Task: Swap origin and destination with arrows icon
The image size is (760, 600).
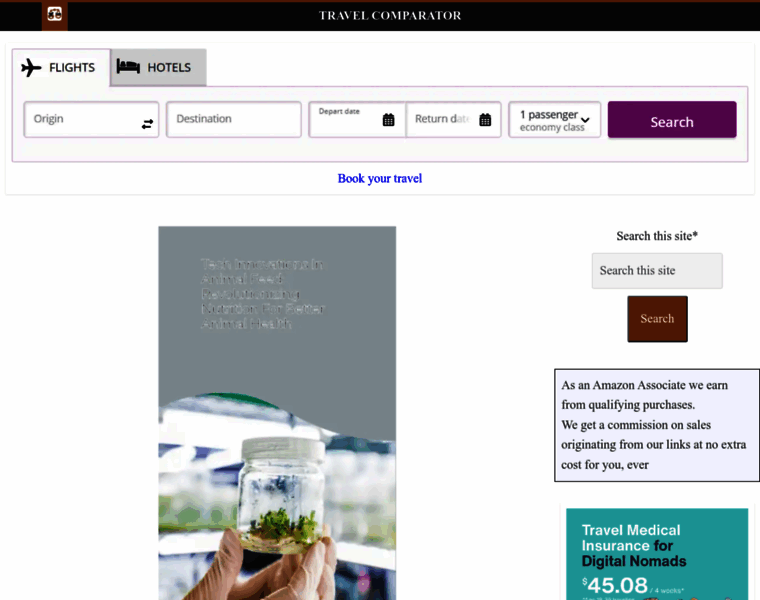Action: (x=147, y=124)
